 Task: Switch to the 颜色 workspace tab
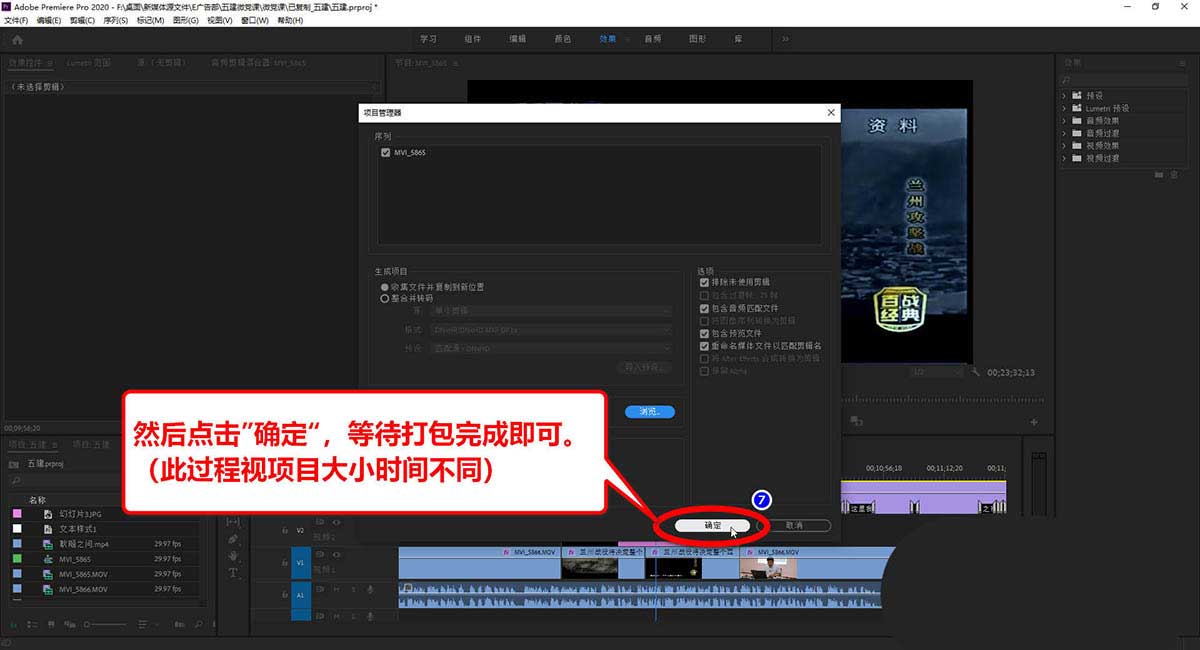pyautogui.click(x=563, y=39)
